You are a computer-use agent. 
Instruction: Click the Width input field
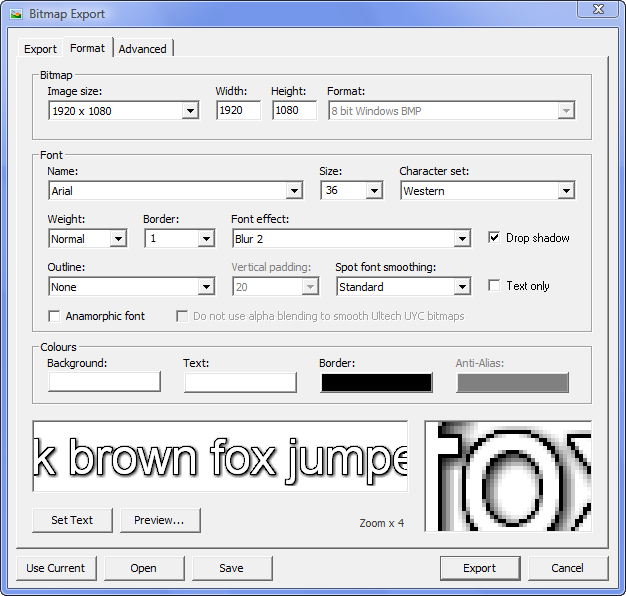pos(238,111)
